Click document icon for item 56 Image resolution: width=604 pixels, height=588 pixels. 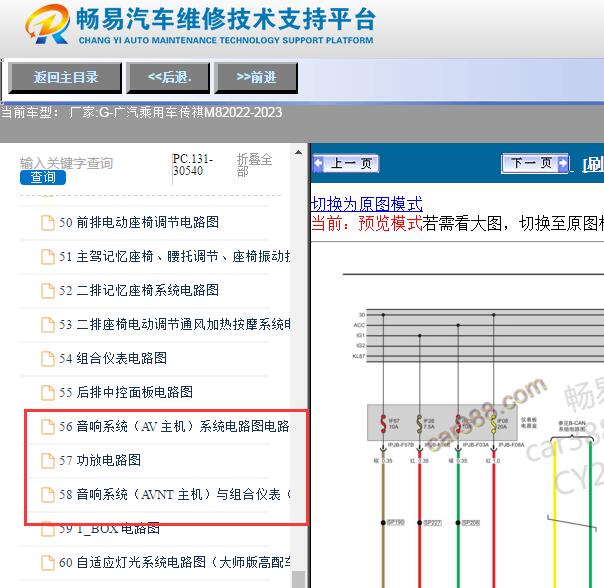pyautogui.click(x=48, y=427)
